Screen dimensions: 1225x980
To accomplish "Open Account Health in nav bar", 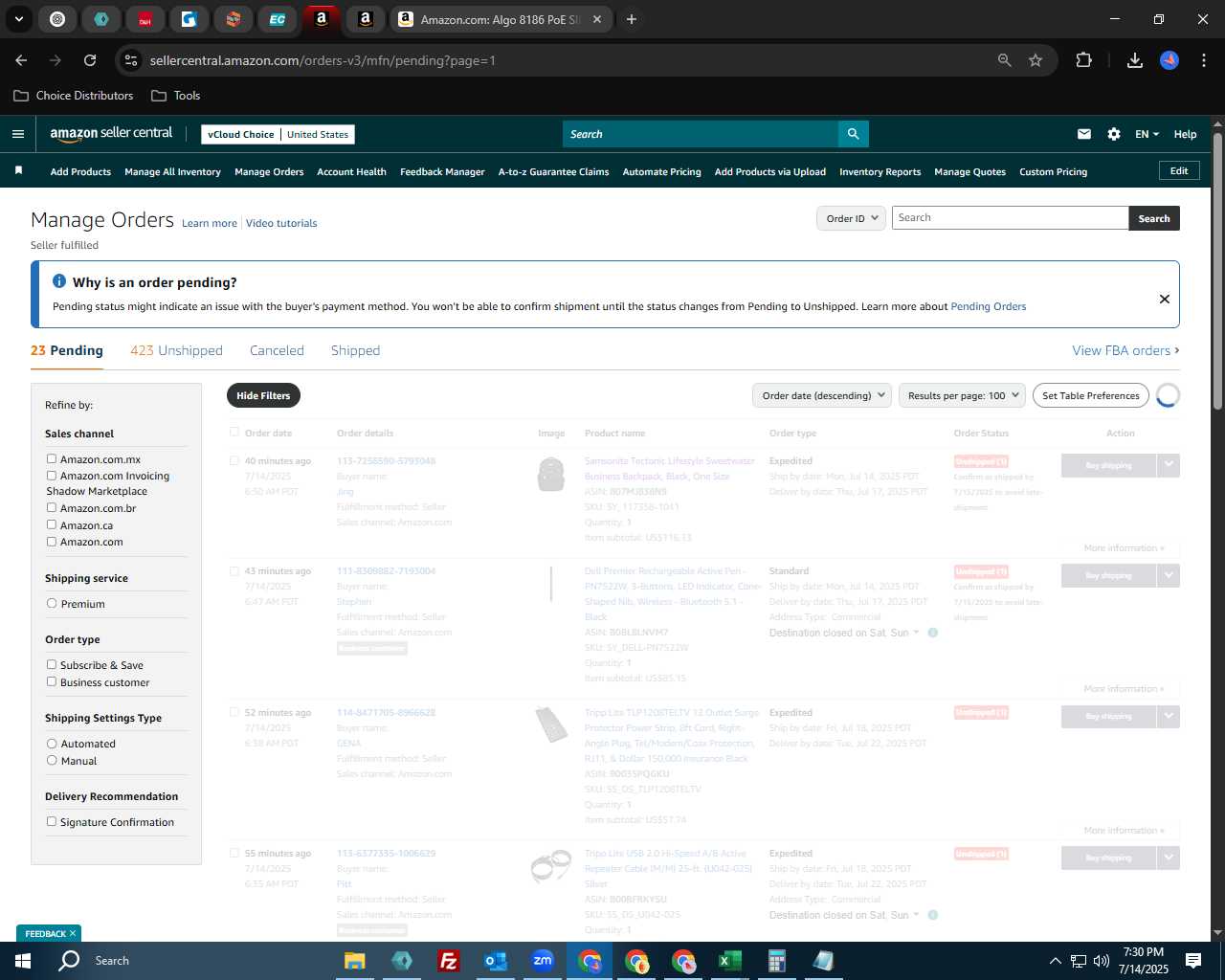I will tap(351, 171).
